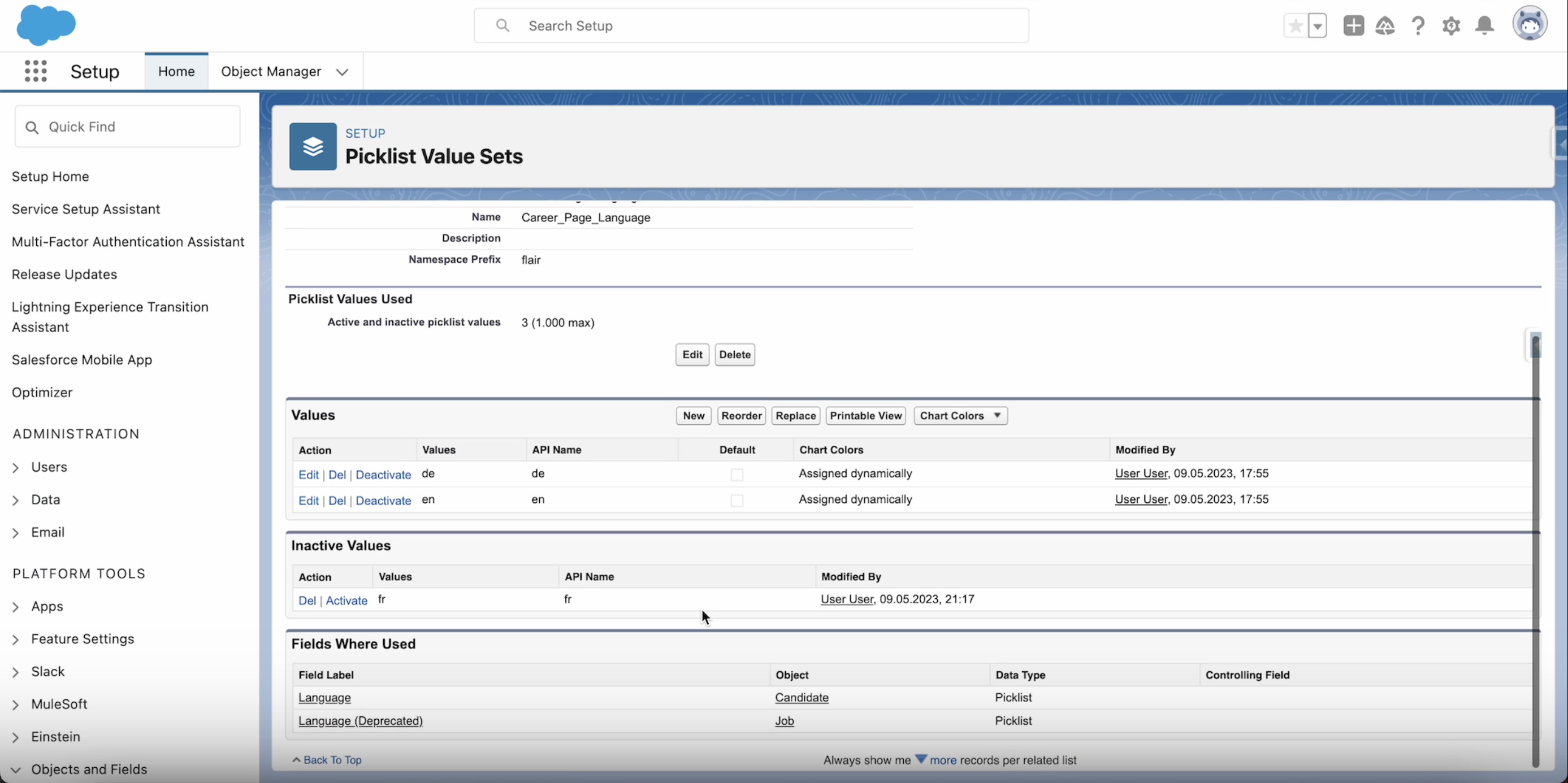Open the favorites list dropdown arrow

(x=1317, y=25)
